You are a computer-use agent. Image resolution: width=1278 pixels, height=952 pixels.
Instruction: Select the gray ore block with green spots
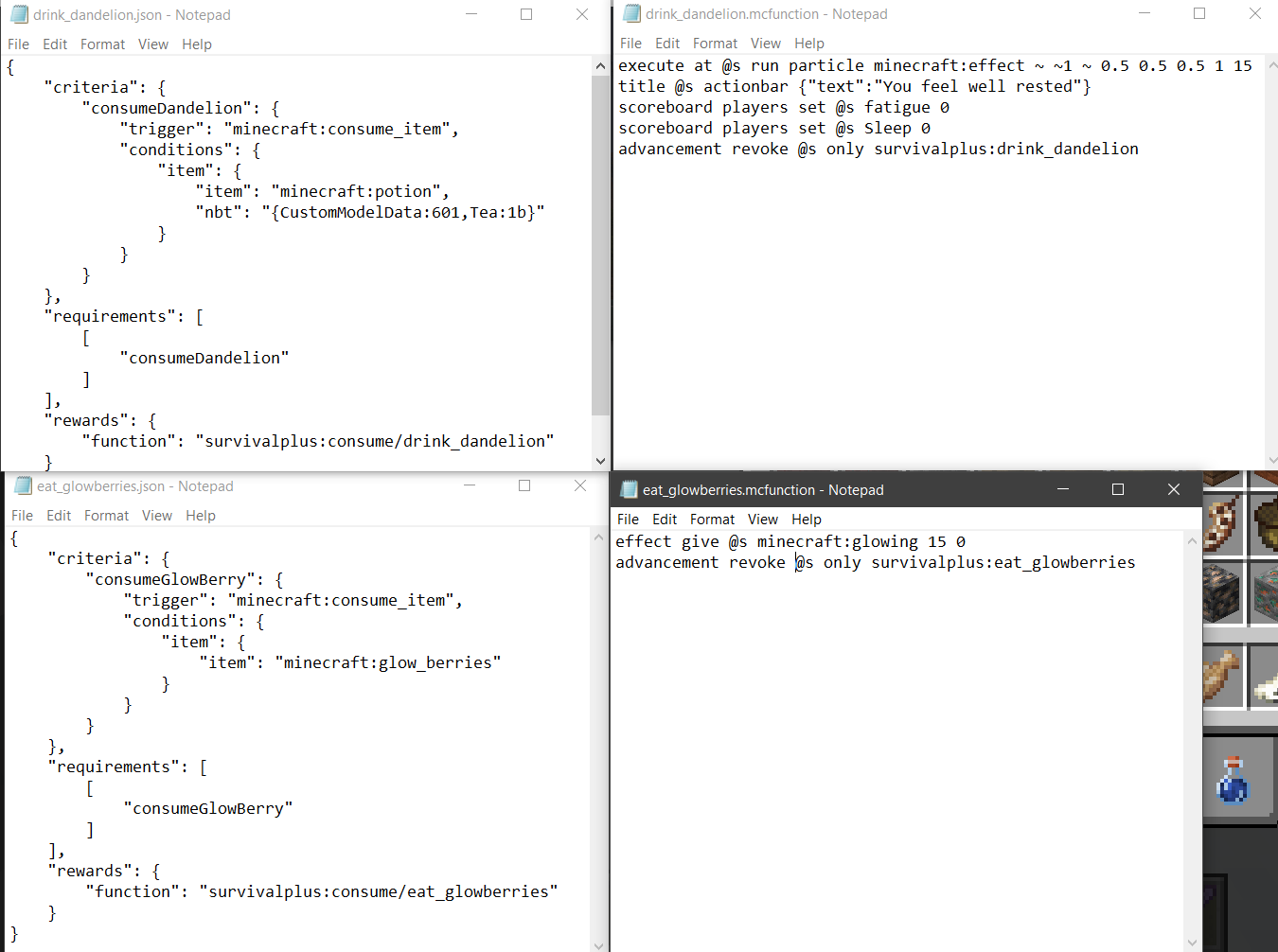(1264, 594)
